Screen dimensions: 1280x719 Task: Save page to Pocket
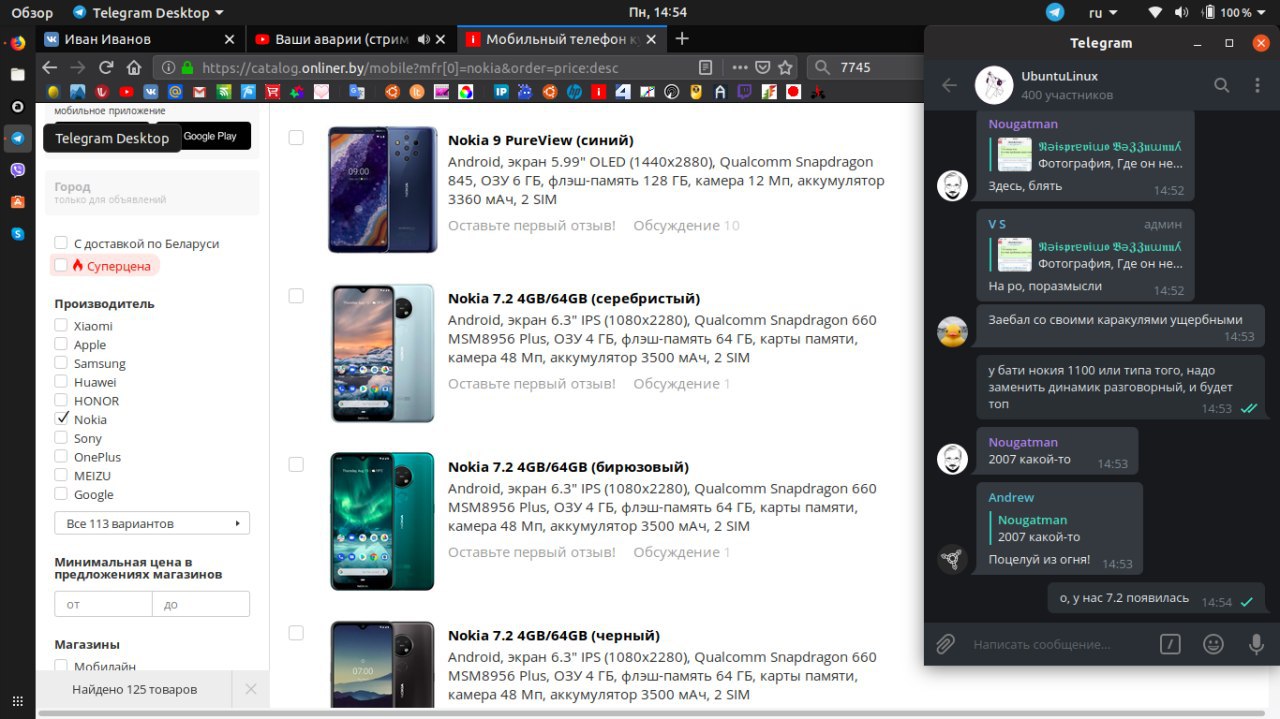762,68
